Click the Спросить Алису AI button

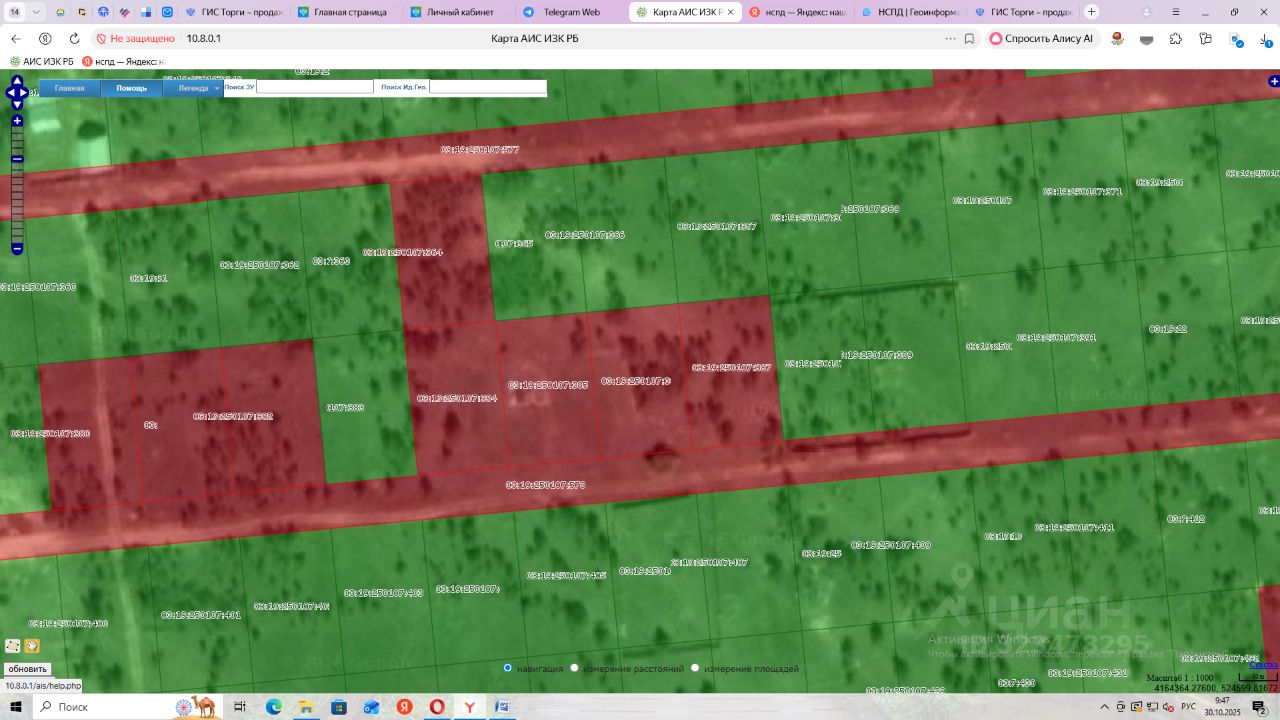[1041, 38]
